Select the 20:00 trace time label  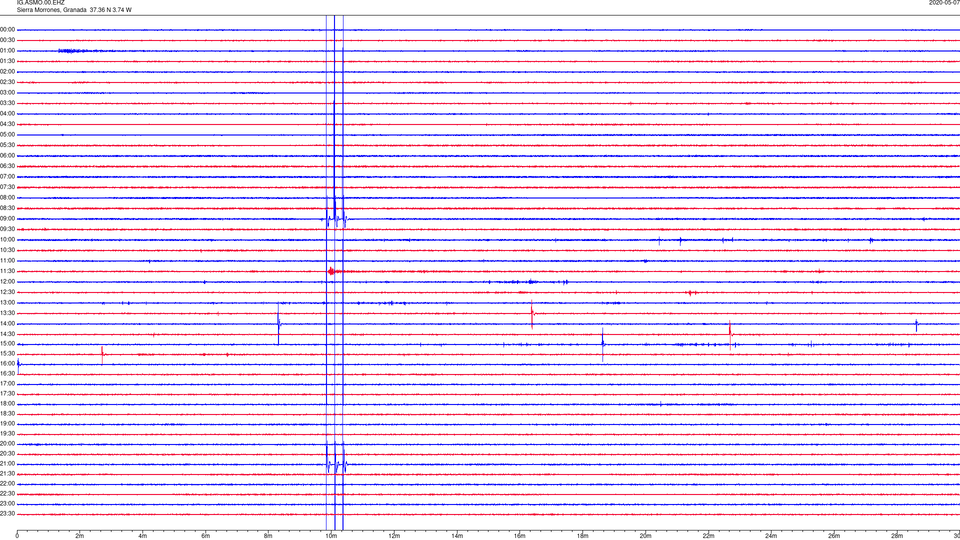pyautogui.click(x=7, y=443)
